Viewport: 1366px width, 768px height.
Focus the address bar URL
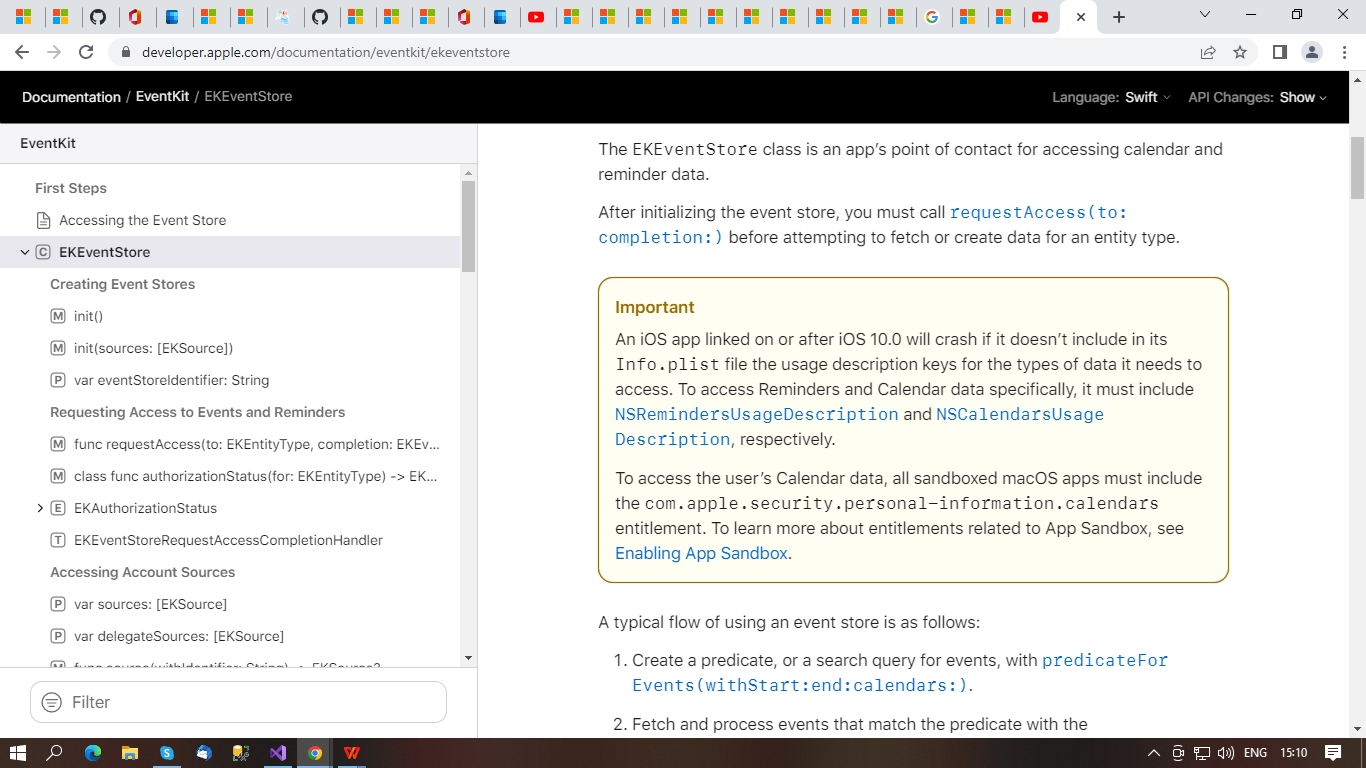coord(326,52)
